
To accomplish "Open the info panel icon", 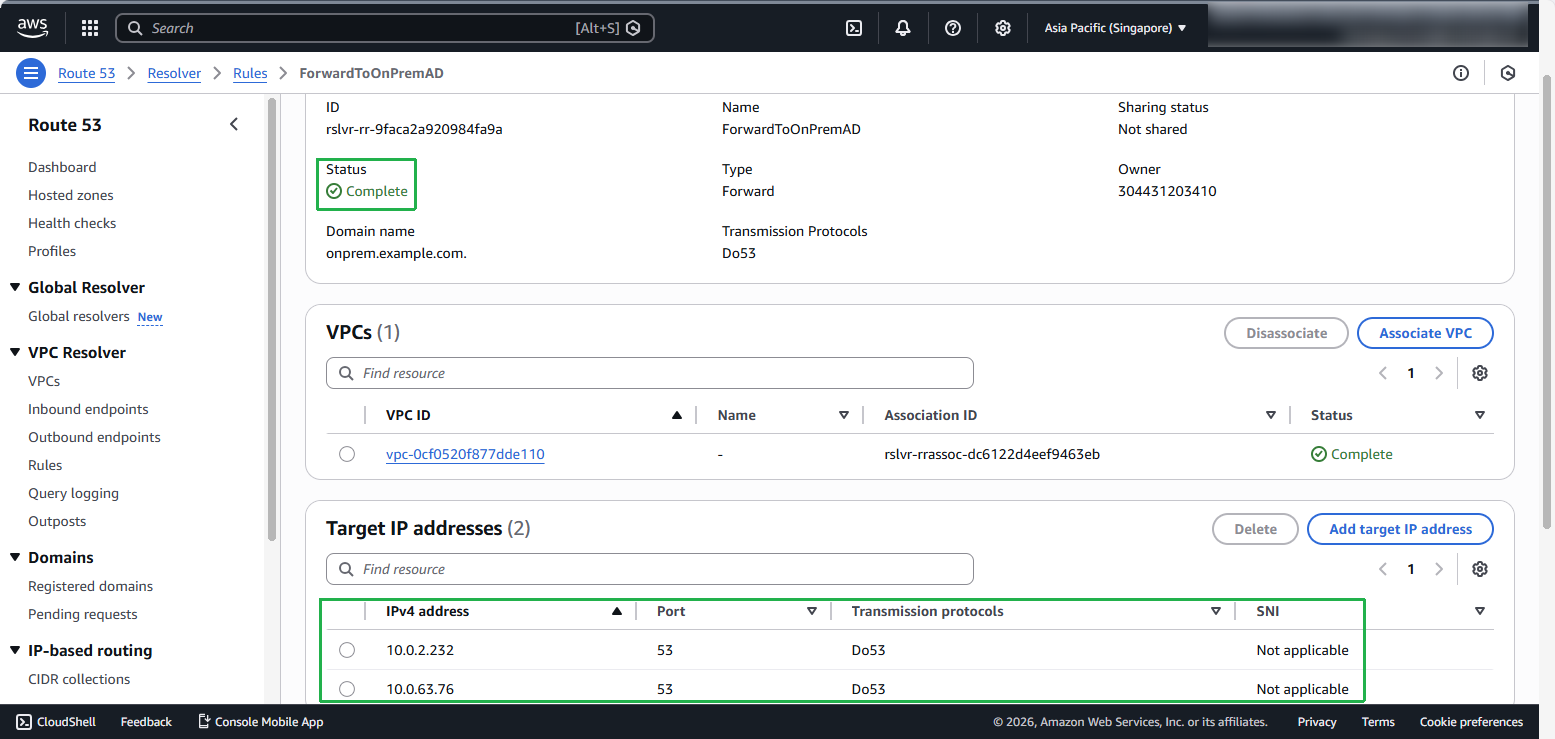I will click(x=1461, y=73).
